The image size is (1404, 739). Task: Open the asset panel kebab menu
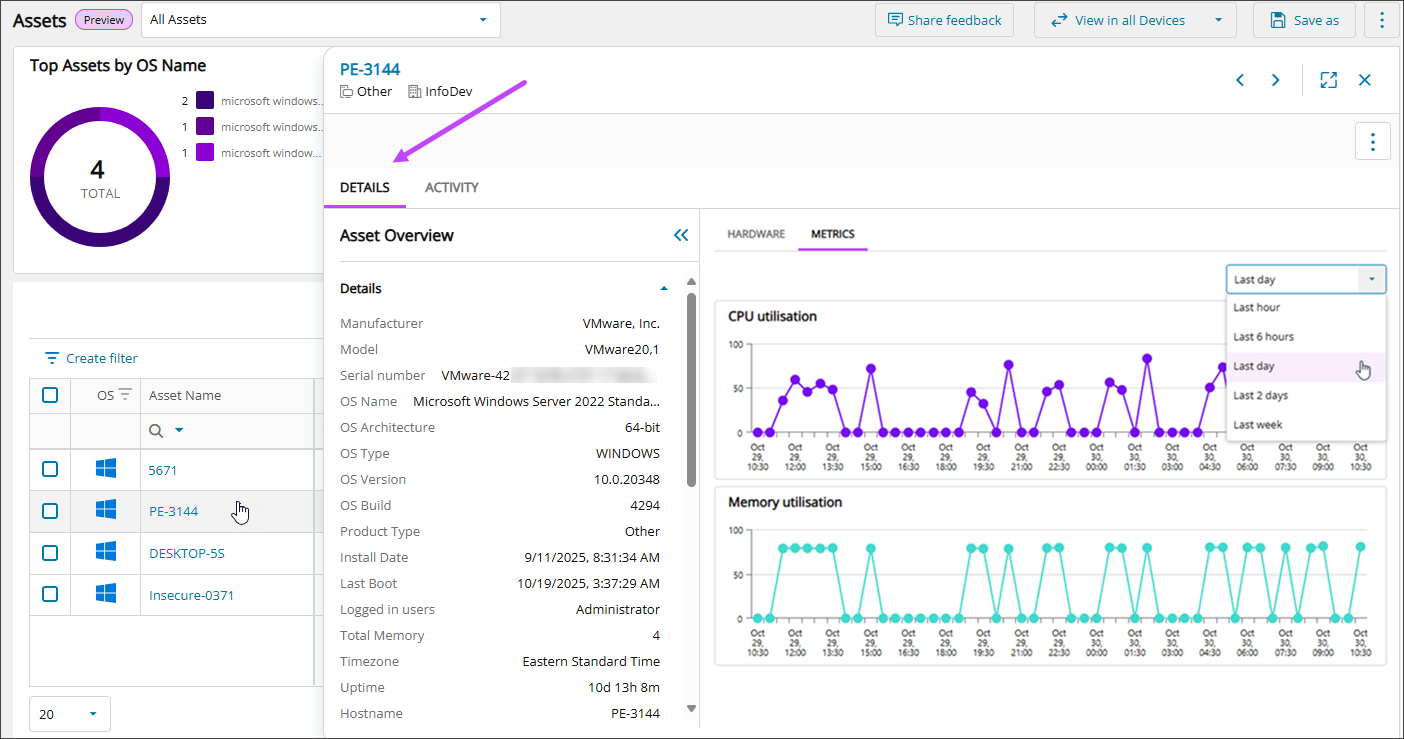pos(1372,141)
